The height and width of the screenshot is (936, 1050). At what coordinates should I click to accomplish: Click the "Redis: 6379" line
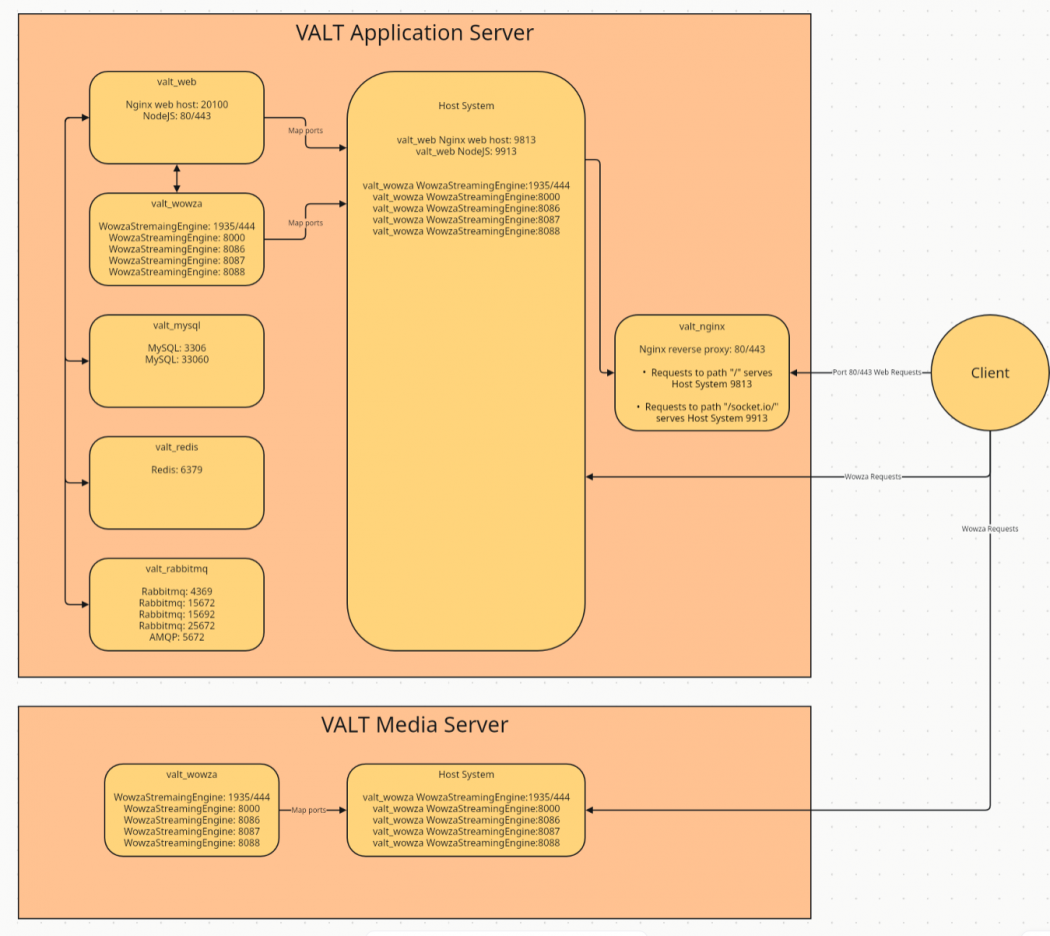tap(177, 470)
